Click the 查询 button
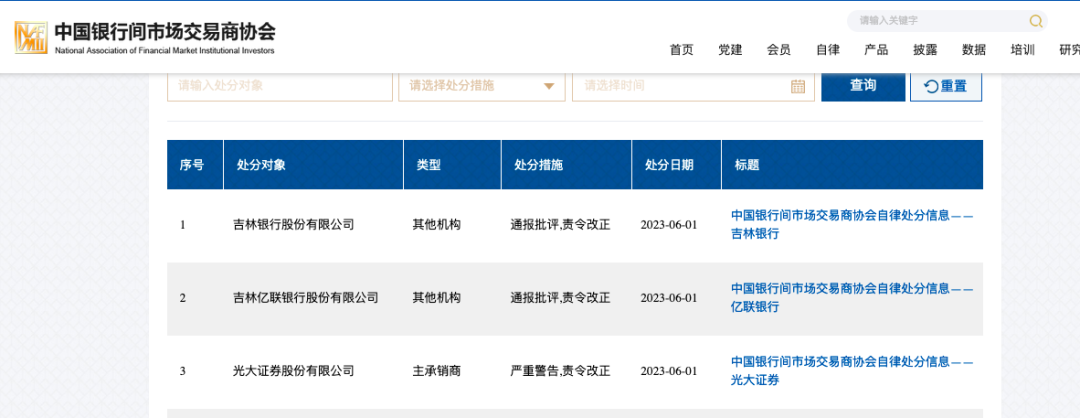1080x418 pixels. point(863,86)
